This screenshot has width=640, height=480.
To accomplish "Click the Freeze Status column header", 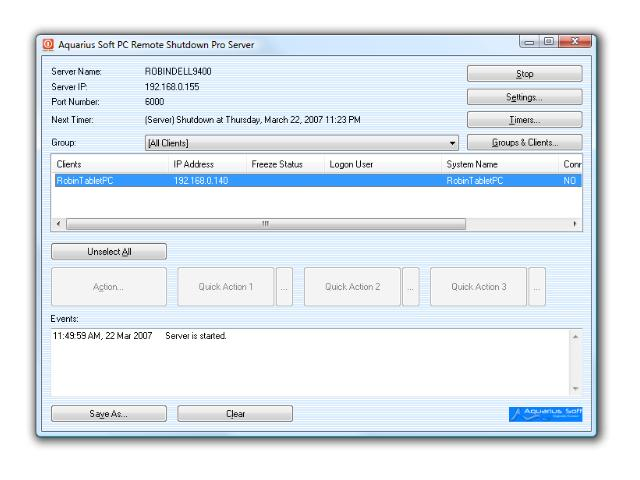I will [285, 164].
